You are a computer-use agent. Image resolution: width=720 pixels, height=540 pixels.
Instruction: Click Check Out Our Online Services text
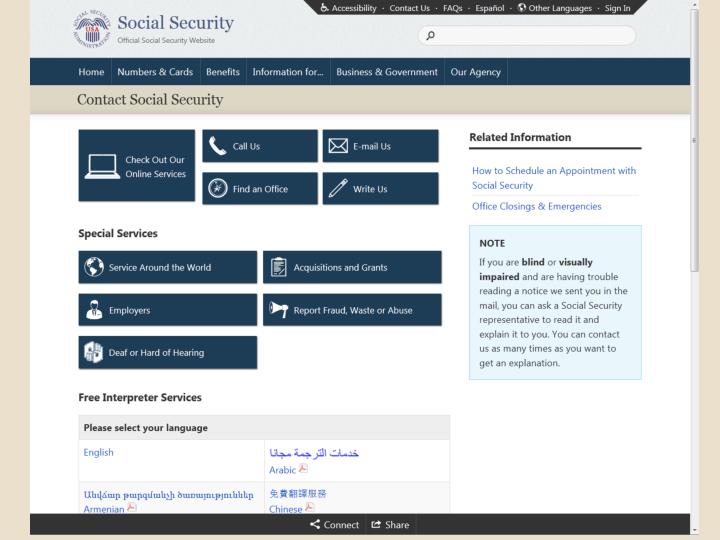155,167
